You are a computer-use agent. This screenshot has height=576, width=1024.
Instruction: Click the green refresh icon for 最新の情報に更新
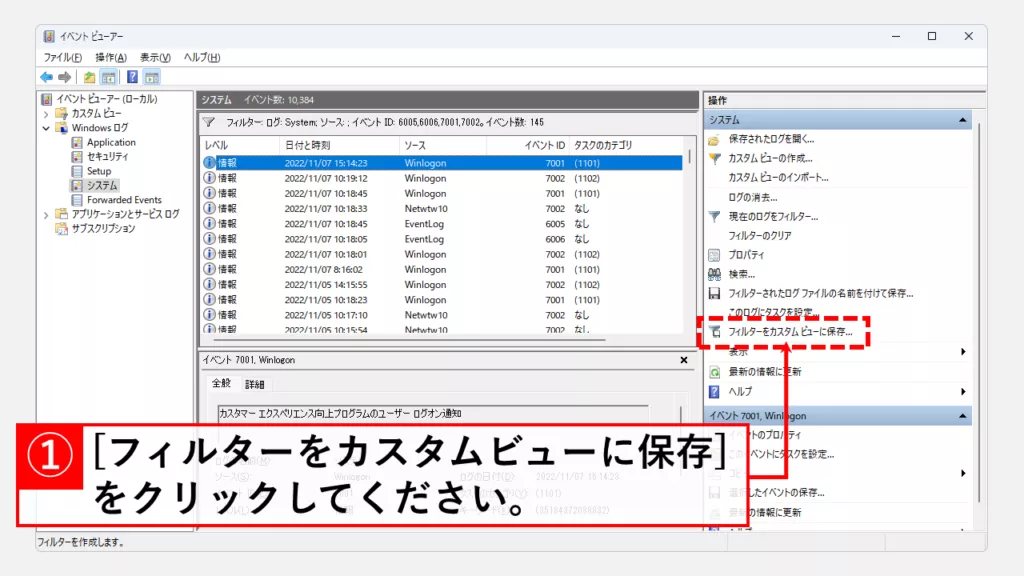pyautogui.click(x=714, y=371)
